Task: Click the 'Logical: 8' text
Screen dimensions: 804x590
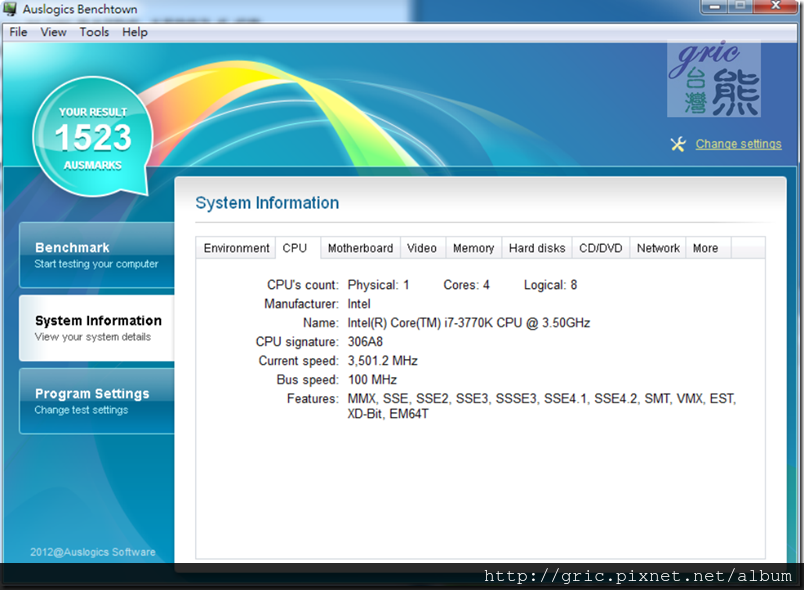Action: [x=550, y=285]
